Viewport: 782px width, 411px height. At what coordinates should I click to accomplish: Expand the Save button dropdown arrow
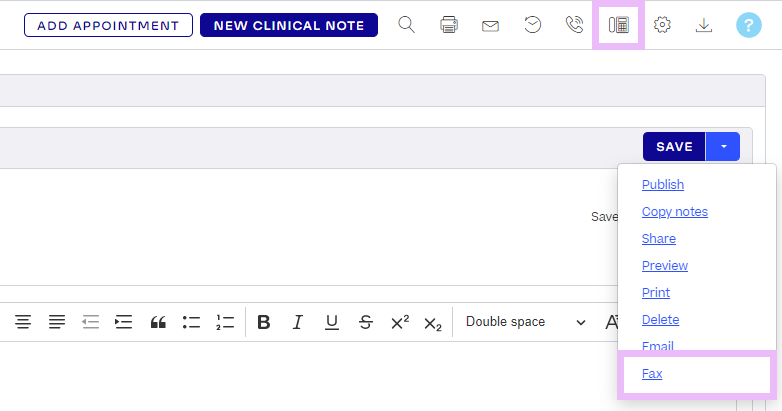pos(723,147)
